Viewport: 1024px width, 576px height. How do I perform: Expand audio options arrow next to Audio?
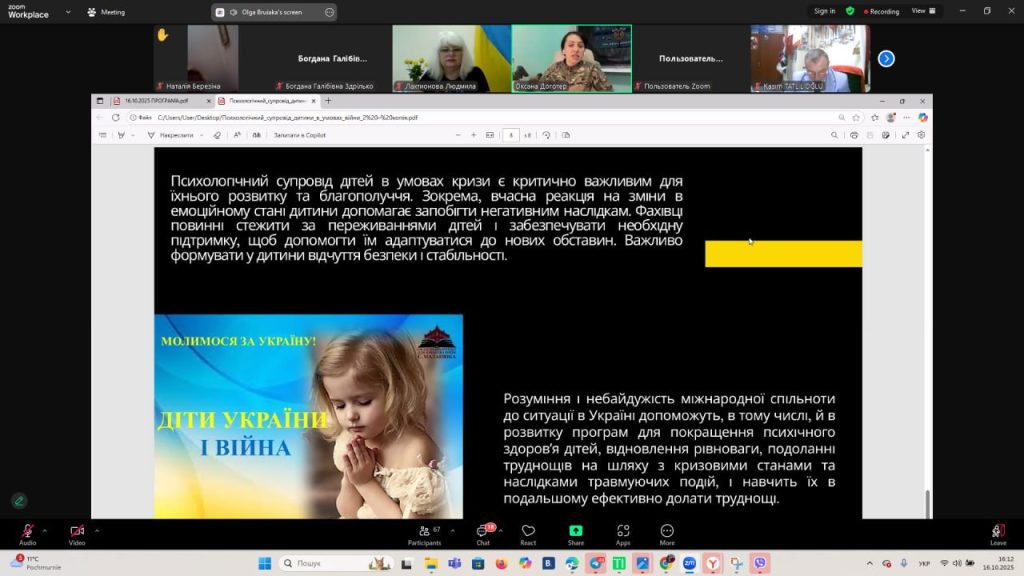point(47,530)
